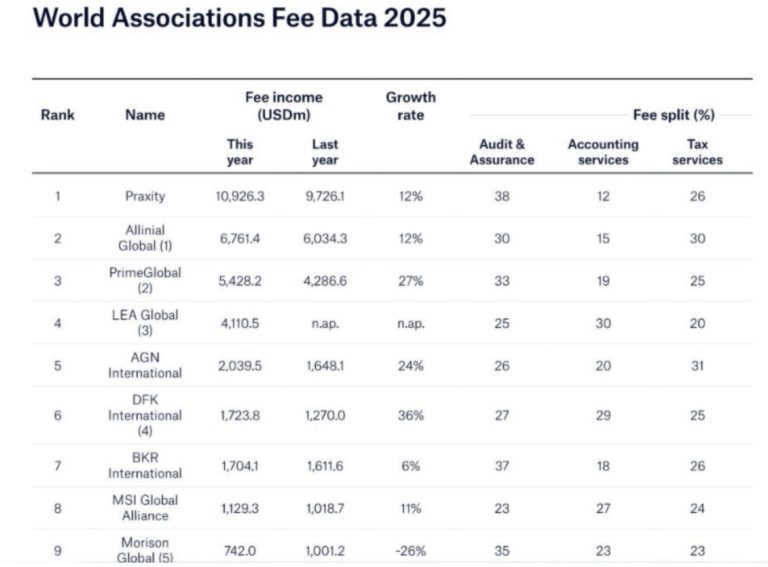Click the MSI Global Alliance name
The image size is (768, 567).
145,508
